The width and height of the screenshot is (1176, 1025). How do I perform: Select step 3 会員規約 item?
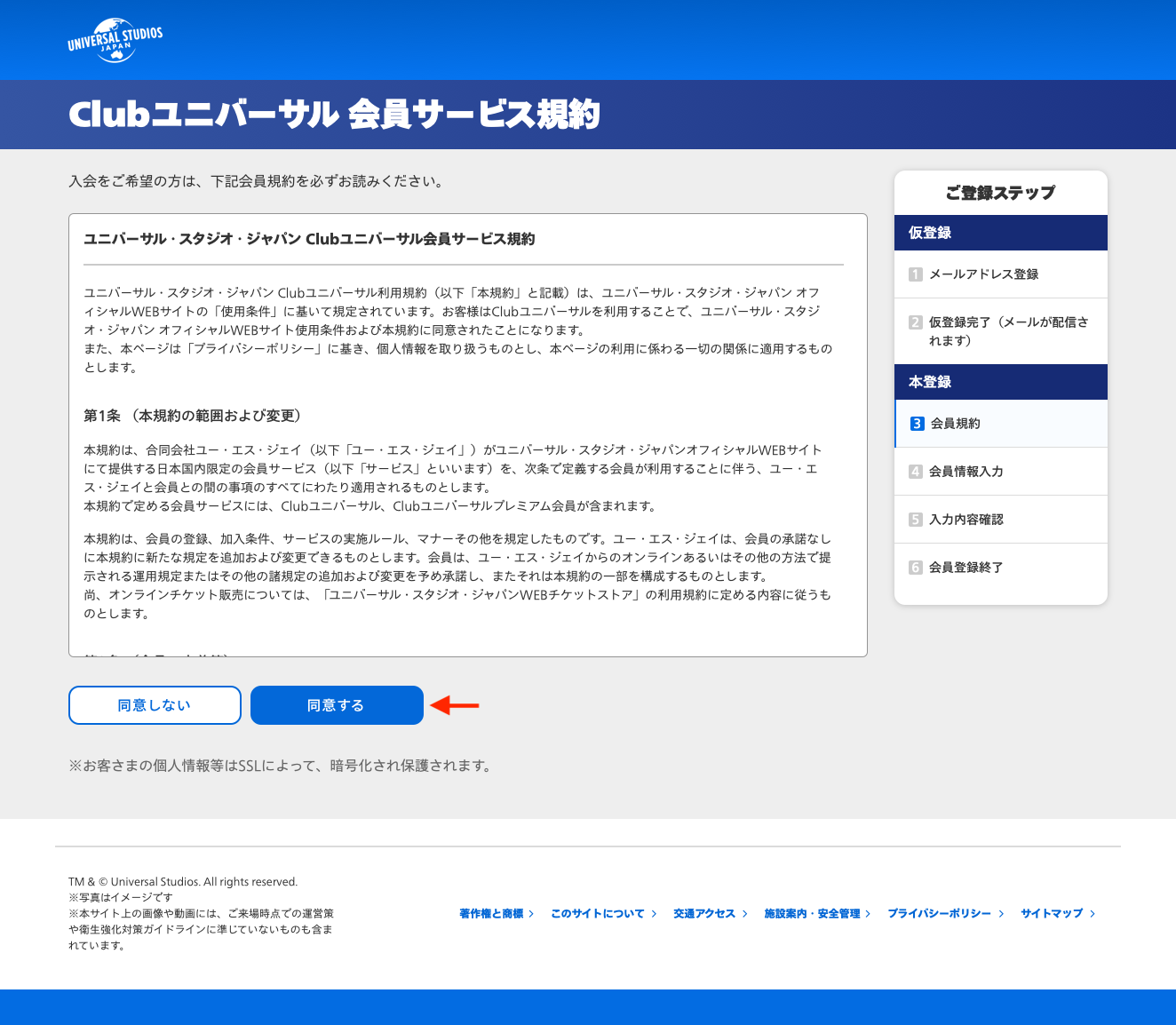point(1001,424)
